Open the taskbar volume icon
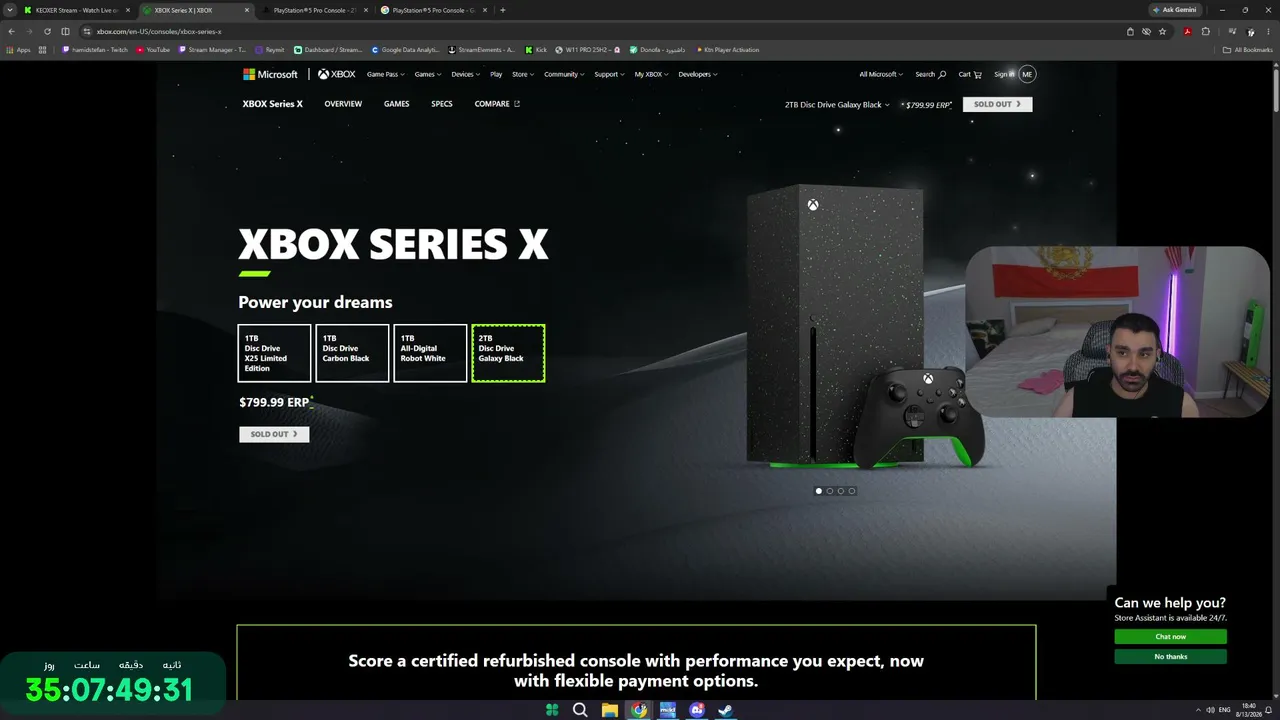Image resolution: width=1280 pixels, height=720 pixels. point(1210,710)
